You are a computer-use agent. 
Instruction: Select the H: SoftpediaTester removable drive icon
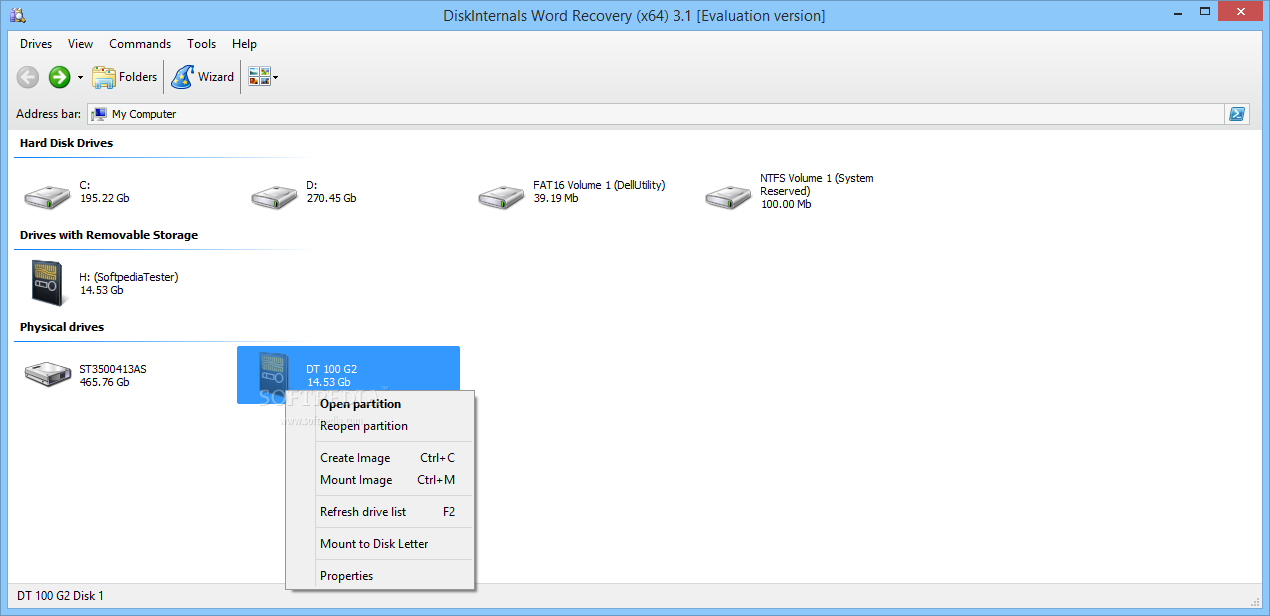[48, 282]
